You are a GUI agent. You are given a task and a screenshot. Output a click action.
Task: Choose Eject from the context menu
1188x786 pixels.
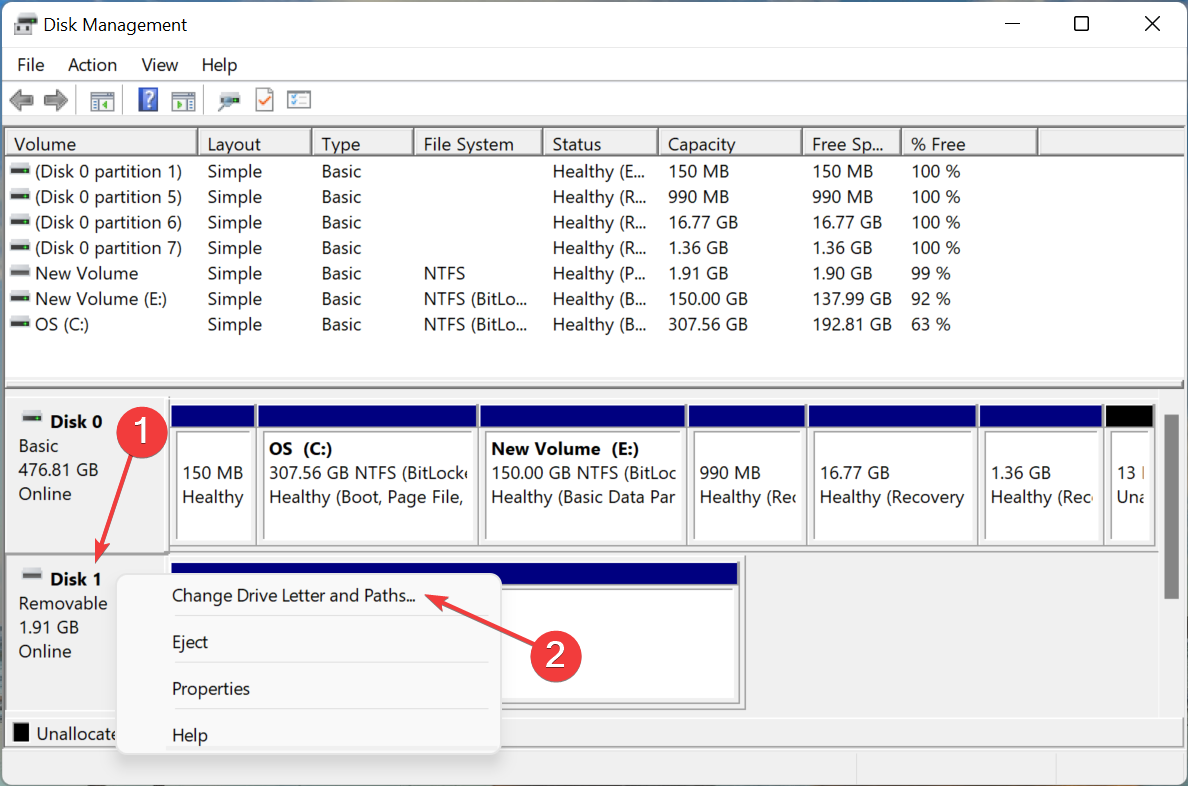pyautogui.click(x=190, y=642)
